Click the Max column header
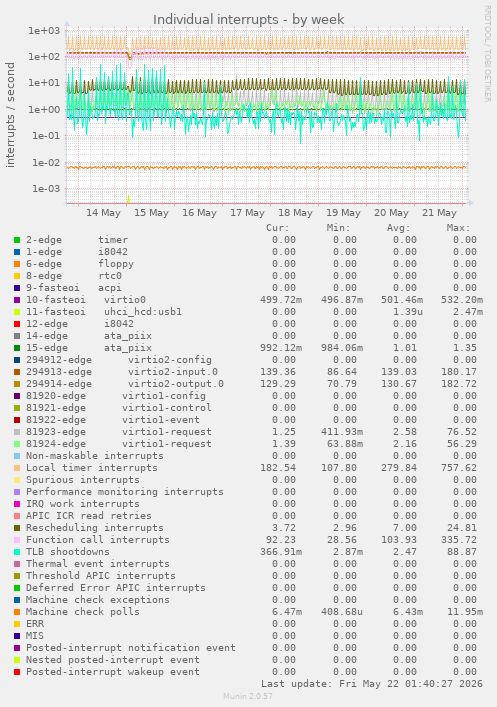 point(458,228)
